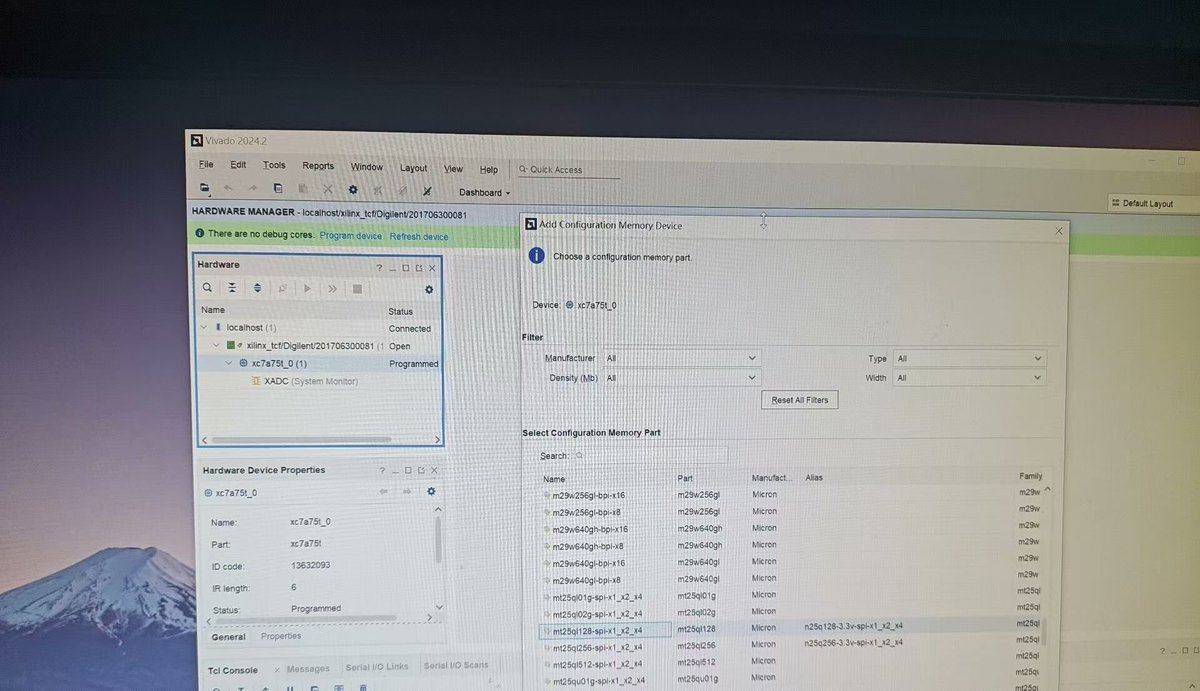This screenshot has width=1200, height=691.
Task: Click the run trigger play icon
Action: (307, 289)
